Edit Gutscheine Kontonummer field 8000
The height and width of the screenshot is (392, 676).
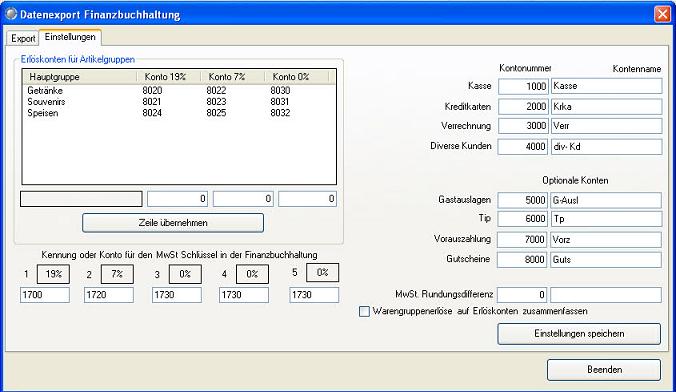(x=522, y=260)
